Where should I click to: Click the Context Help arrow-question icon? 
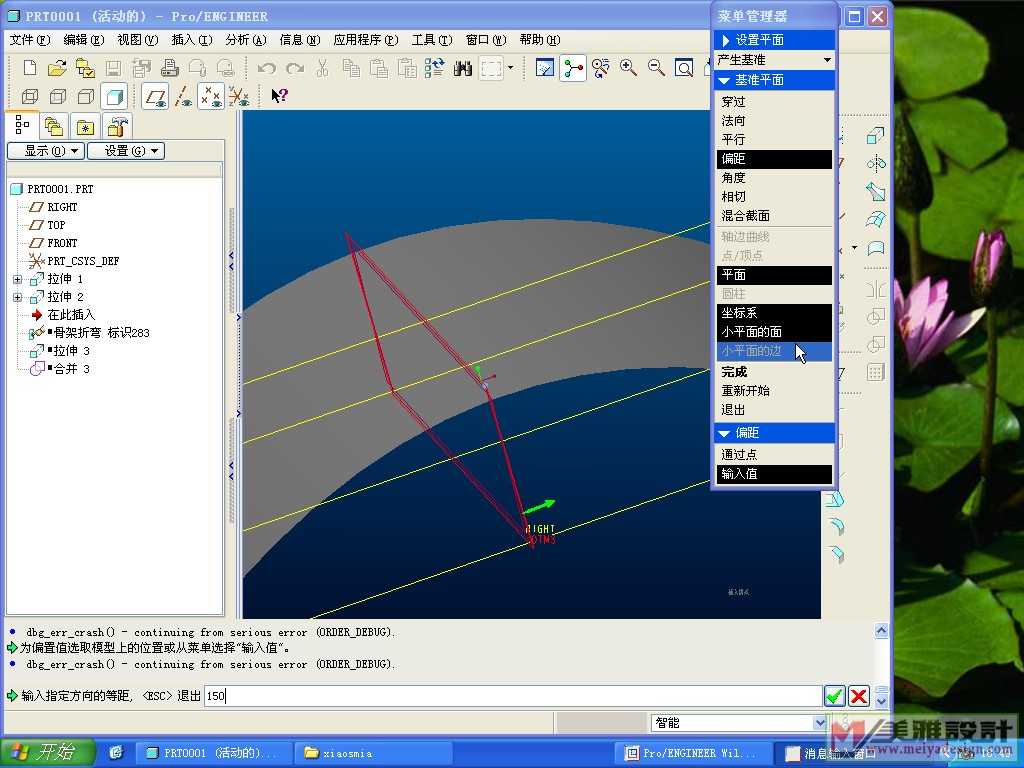coord(279,96)
